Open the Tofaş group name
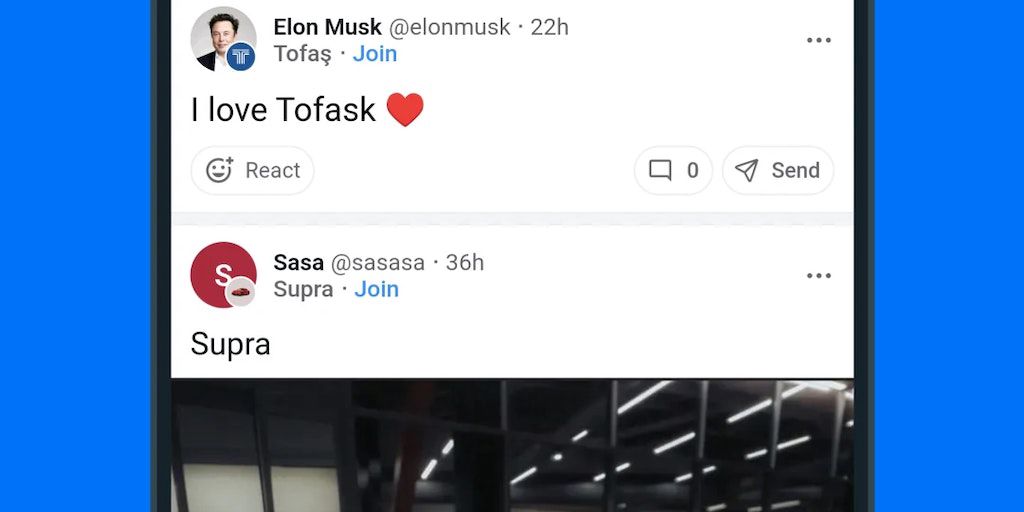The image size is (1024, 512). point(302,54)
